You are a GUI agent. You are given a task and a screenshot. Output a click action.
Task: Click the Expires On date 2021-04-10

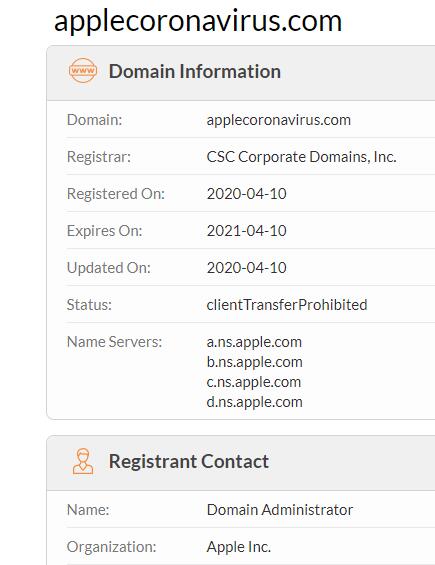247,231
